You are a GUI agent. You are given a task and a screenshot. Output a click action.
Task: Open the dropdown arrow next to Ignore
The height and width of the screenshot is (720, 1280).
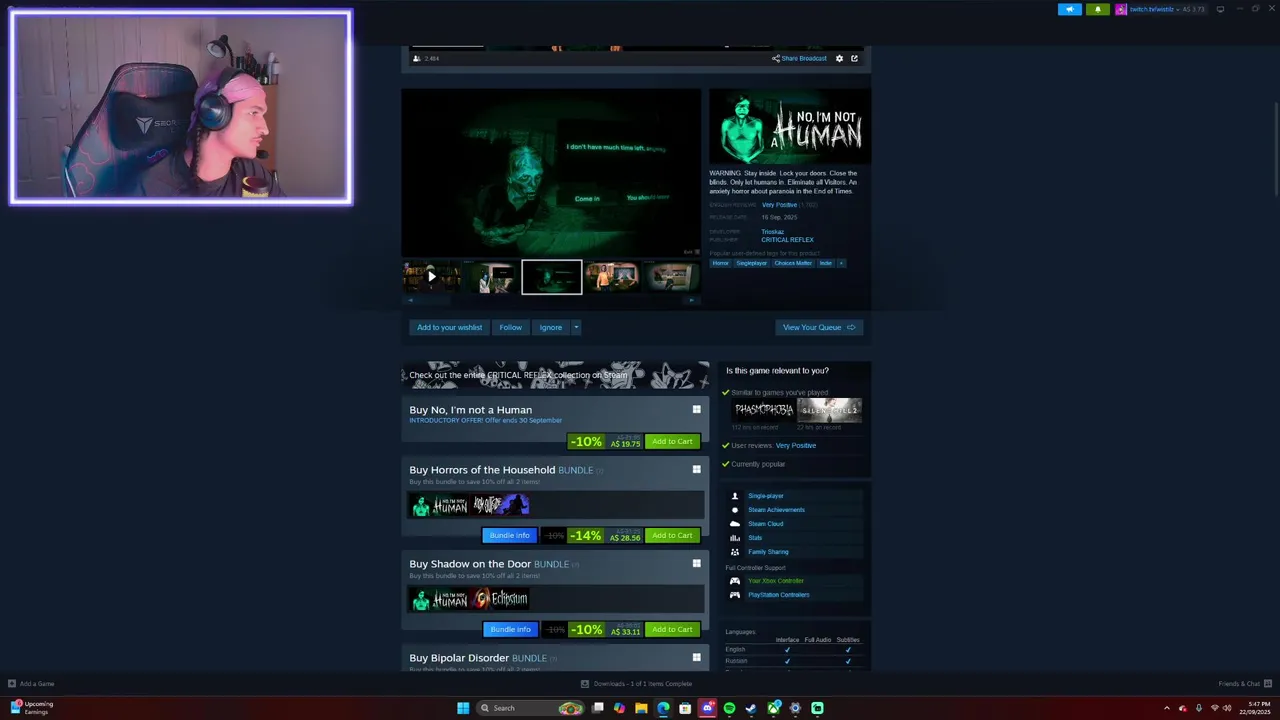click(576, 327)
